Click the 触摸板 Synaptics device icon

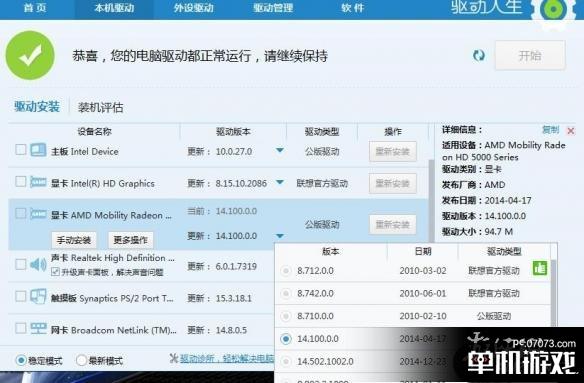38,297
